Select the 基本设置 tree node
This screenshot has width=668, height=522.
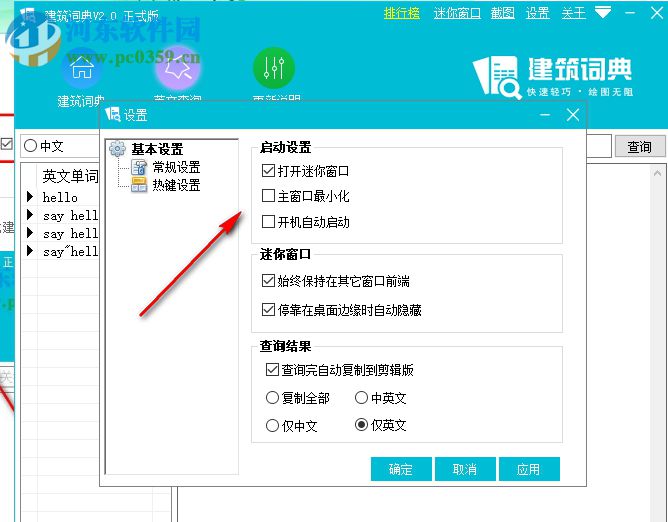click(x=157, y=149)
